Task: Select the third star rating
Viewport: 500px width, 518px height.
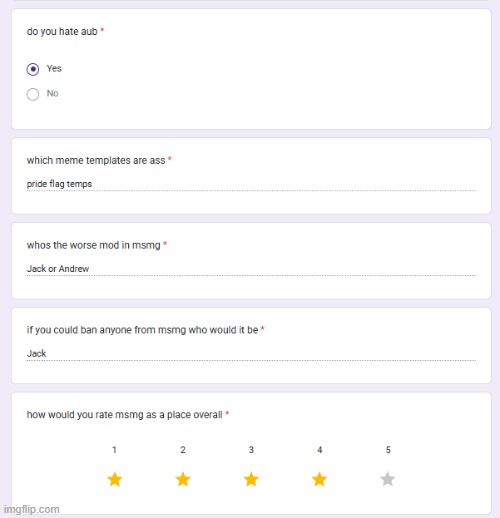Action: (251, 479)
